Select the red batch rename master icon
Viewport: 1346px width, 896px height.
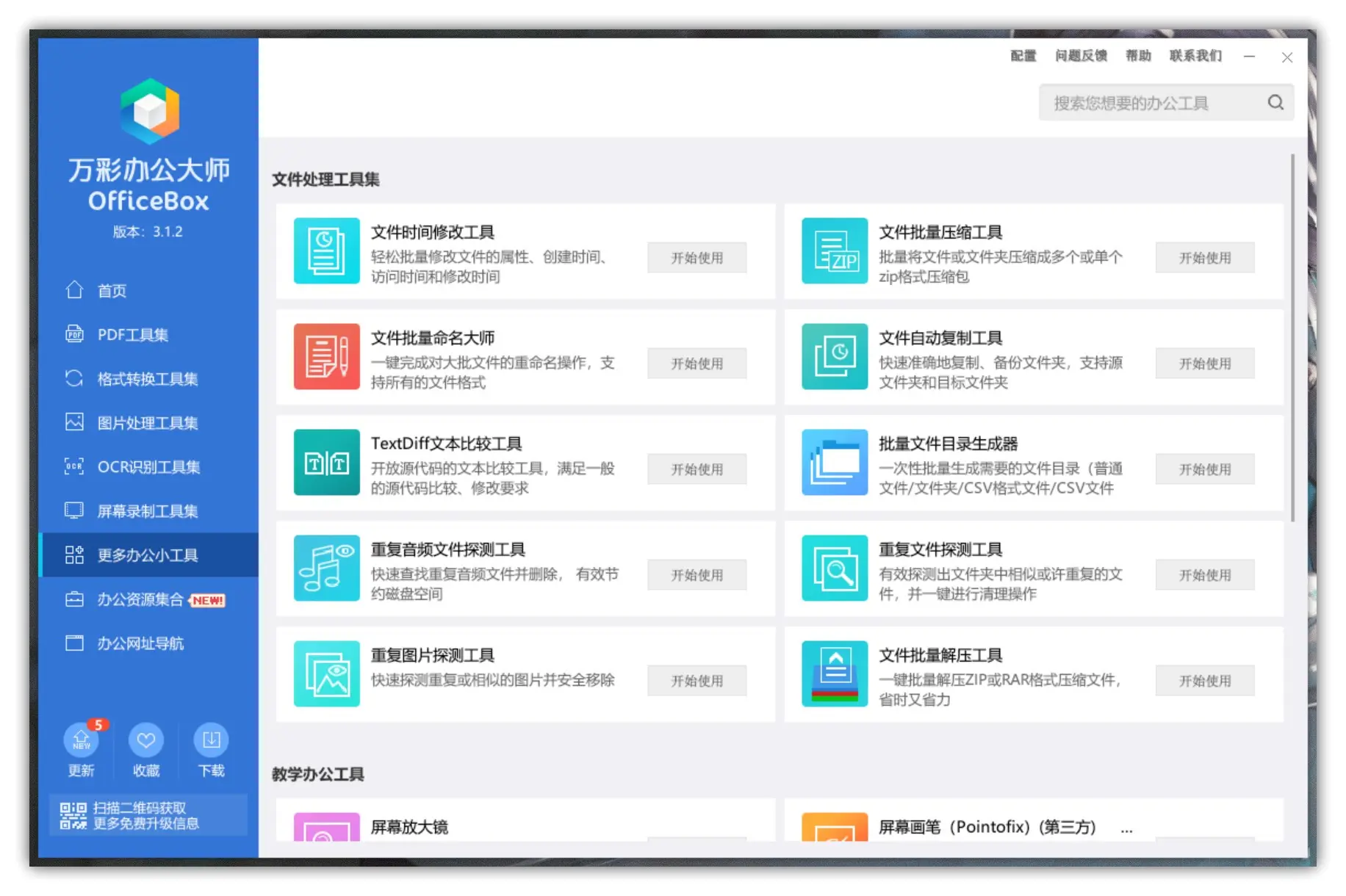click(x=326, y=356)
